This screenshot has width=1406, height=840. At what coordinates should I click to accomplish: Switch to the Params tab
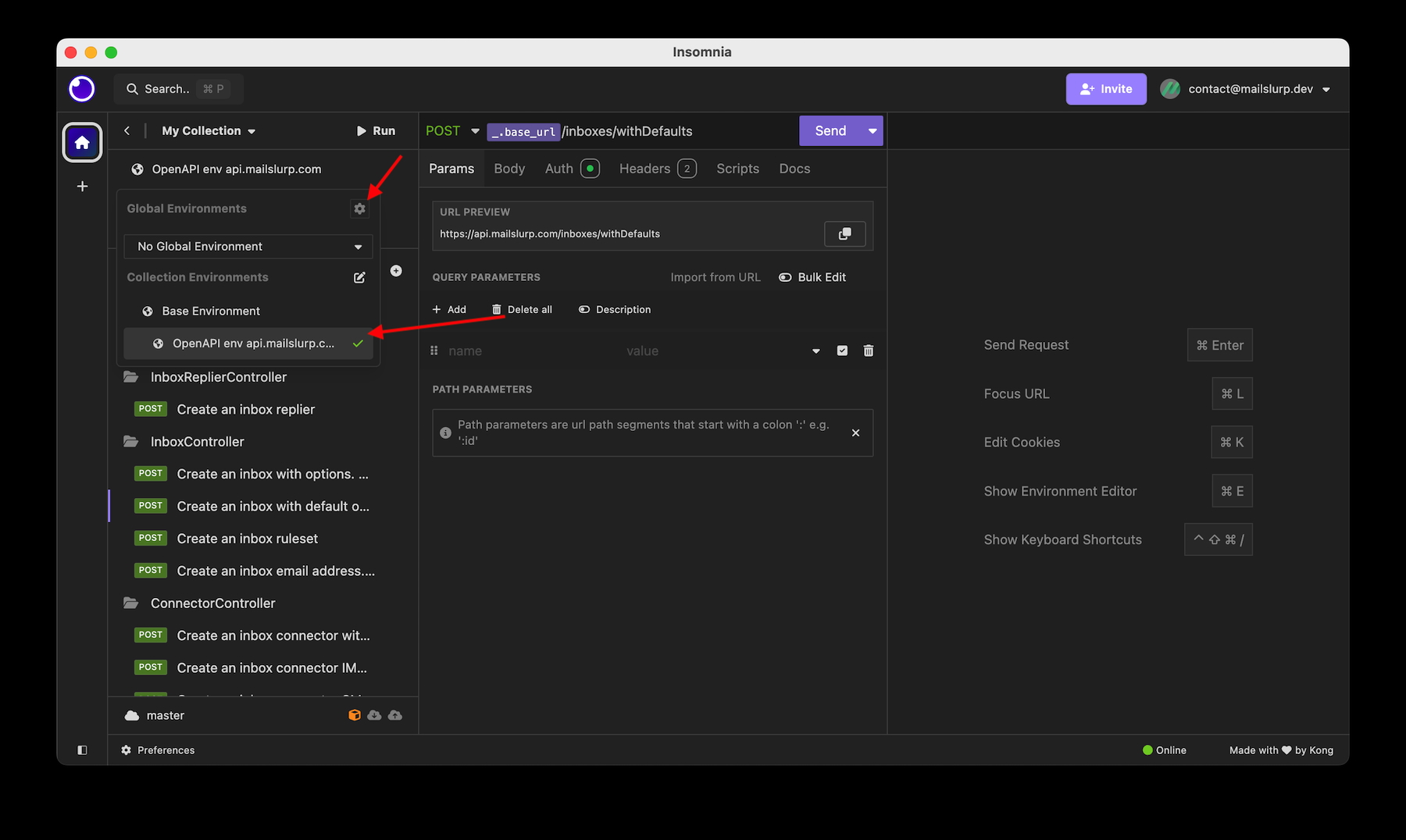click(x=451, y=169)
